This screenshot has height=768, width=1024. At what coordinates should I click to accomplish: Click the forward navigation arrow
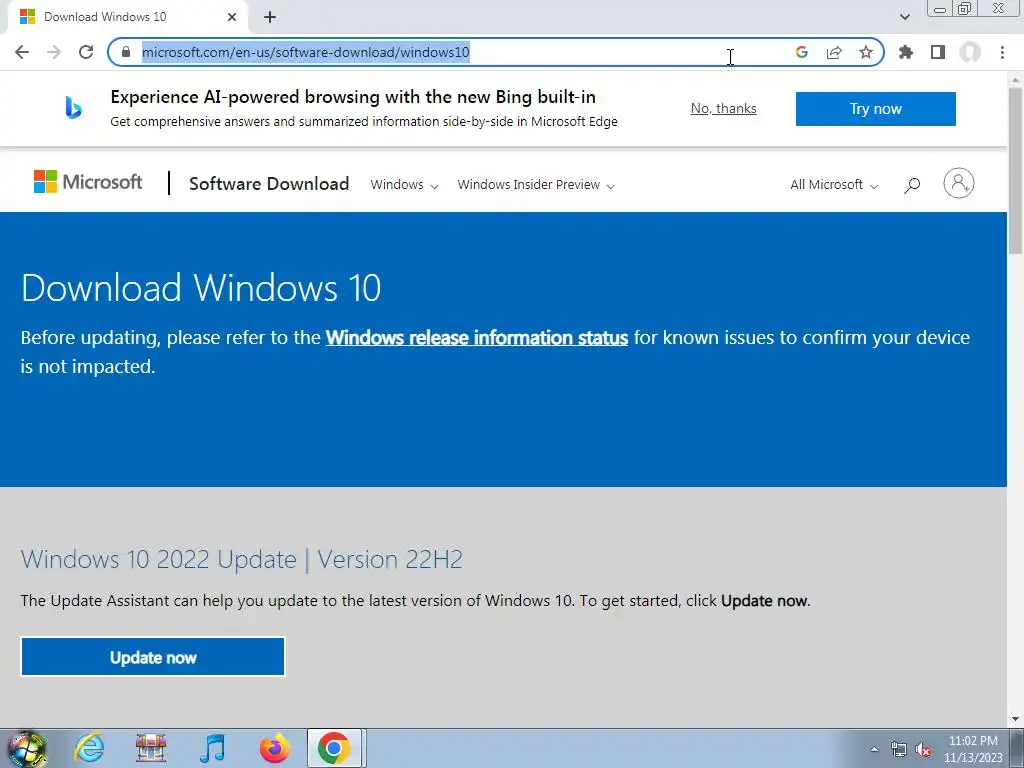tap(54, 52)
